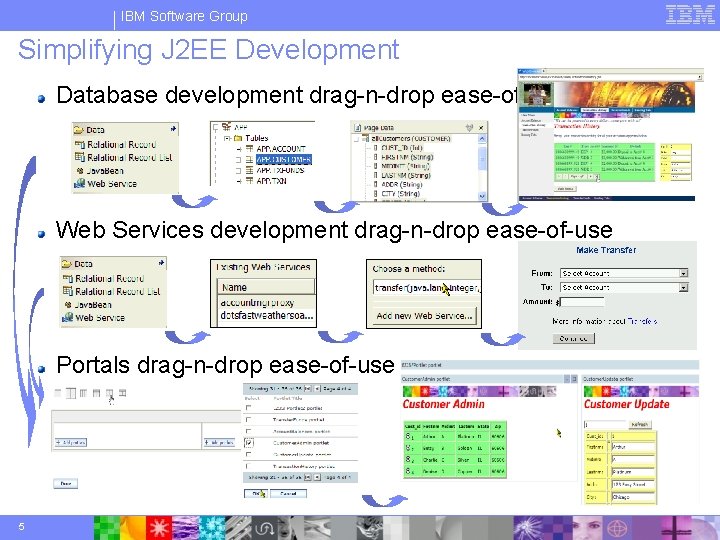Click the Done button below the layout
Image resolution: width=720 pixels, height=540 pixels.
(x=66, y=484)
